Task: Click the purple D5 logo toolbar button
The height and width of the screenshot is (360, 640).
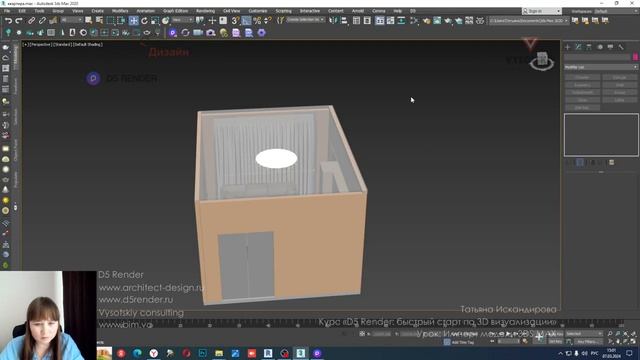Action: coord(173,33)
